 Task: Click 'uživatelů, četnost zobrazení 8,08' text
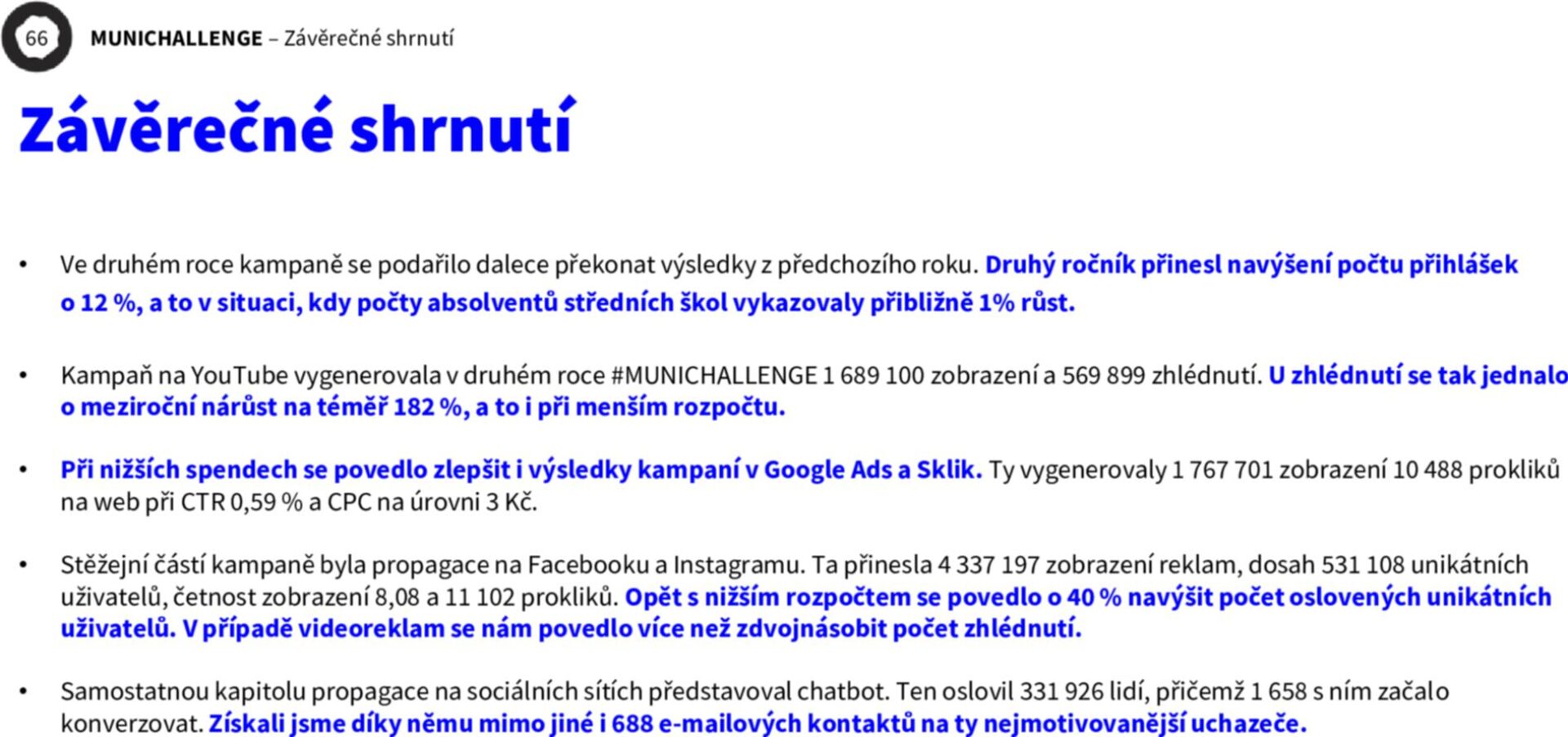[241, 597]
